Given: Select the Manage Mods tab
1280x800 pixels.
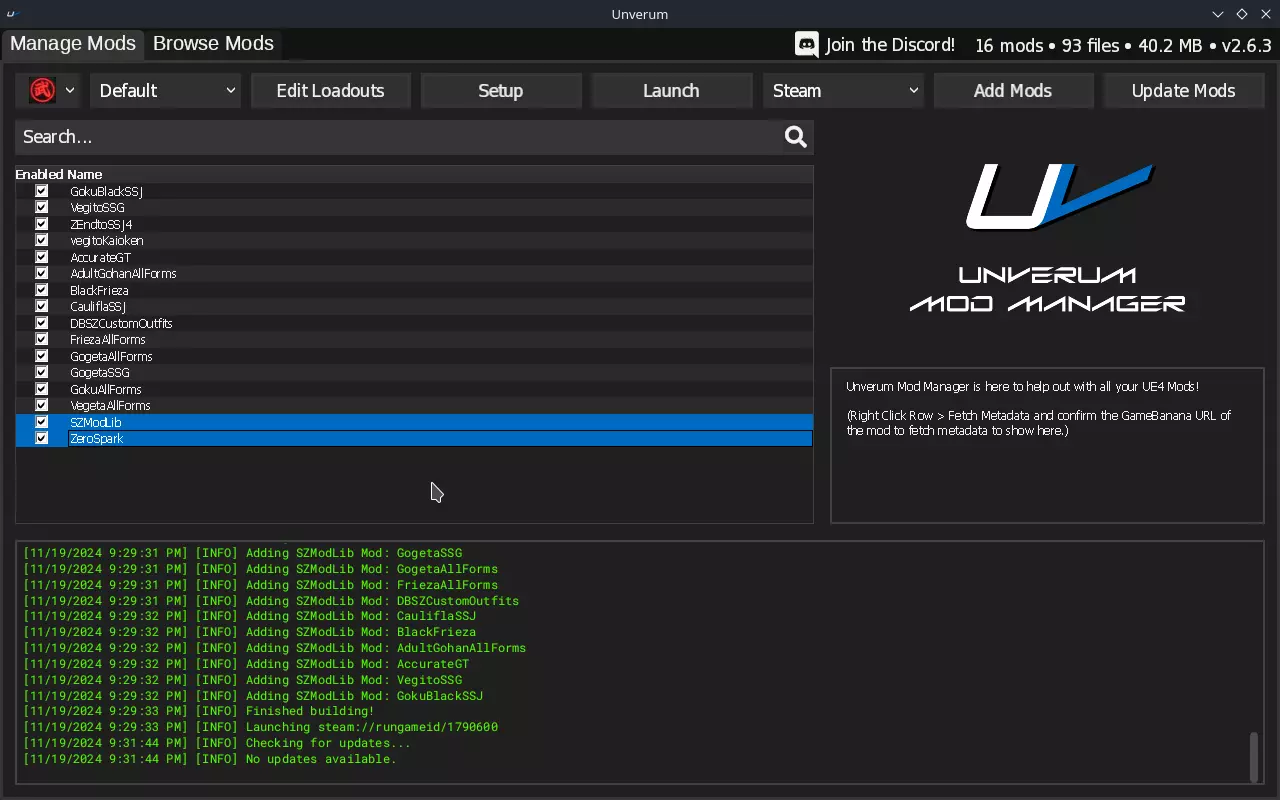Looking at the screenshot, I should [x=73, y=44].
